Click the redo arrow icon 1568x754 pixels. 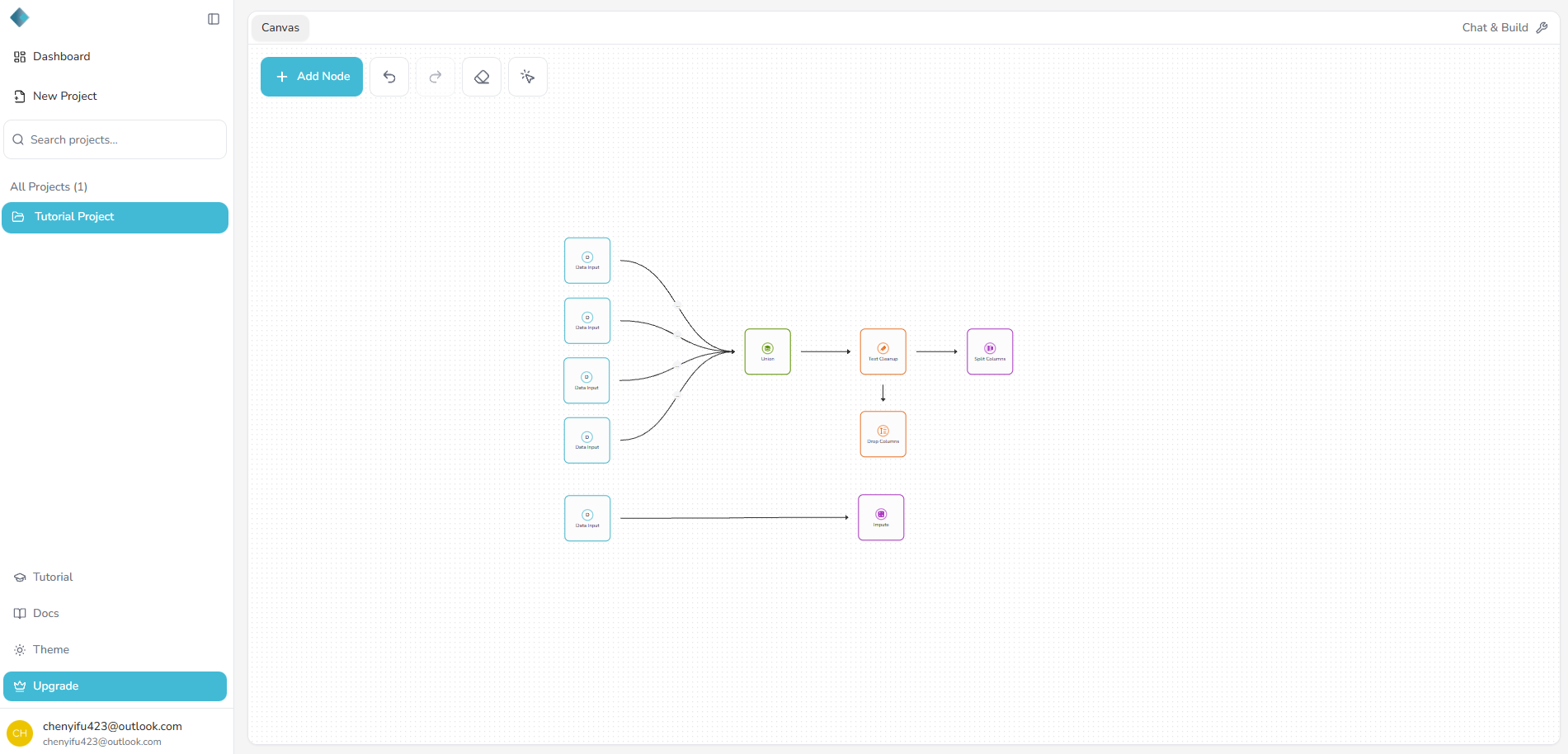pos(435,76)
